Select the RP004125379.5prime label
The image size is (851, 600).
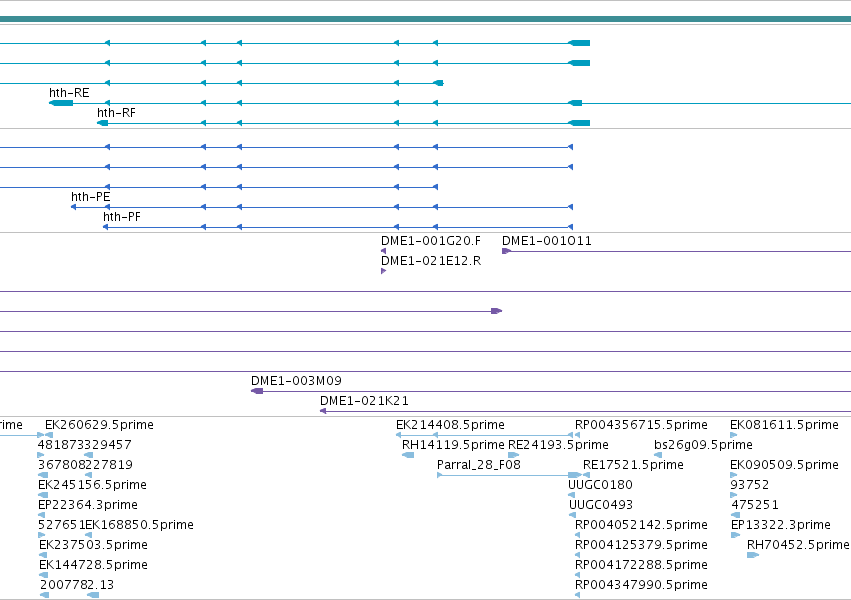[642, 545]
